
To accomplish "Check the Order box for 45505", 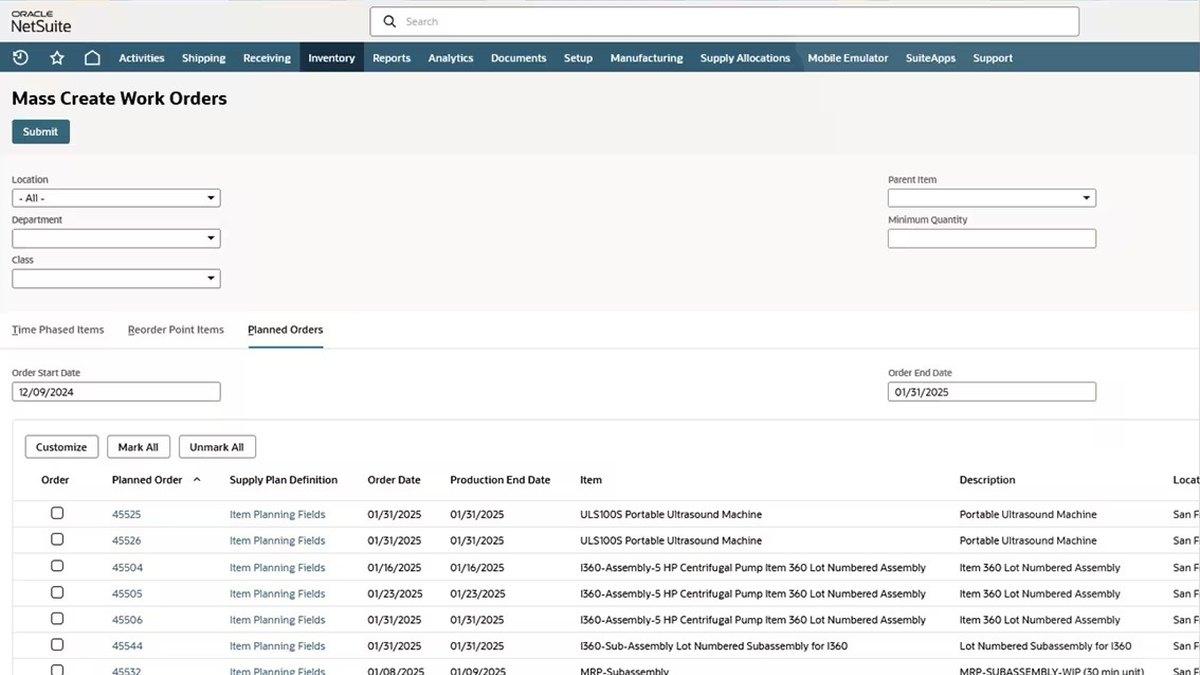I will click(57, 592).
